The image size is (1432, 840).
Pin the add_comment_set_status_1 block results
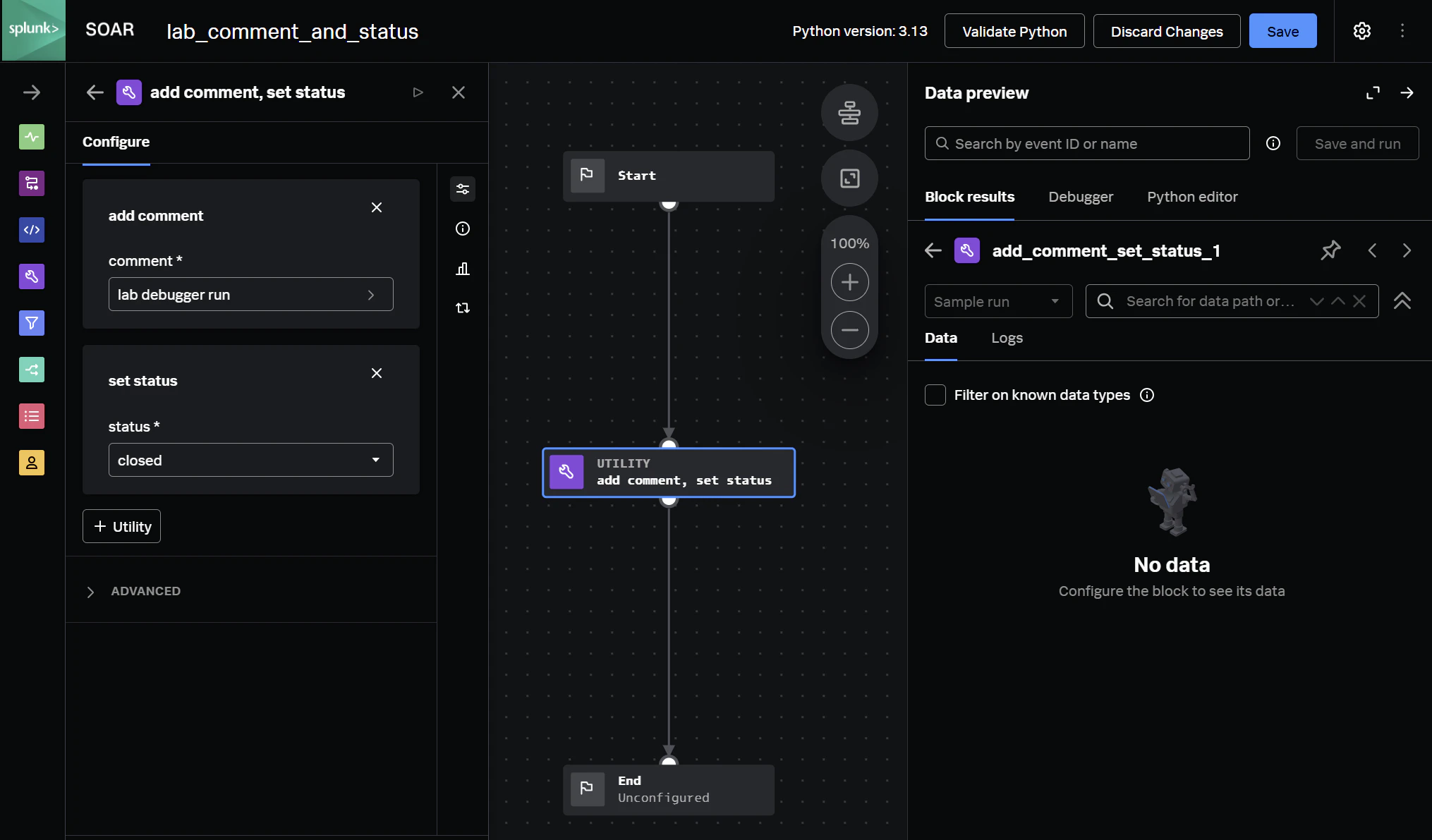point(1330,250)
